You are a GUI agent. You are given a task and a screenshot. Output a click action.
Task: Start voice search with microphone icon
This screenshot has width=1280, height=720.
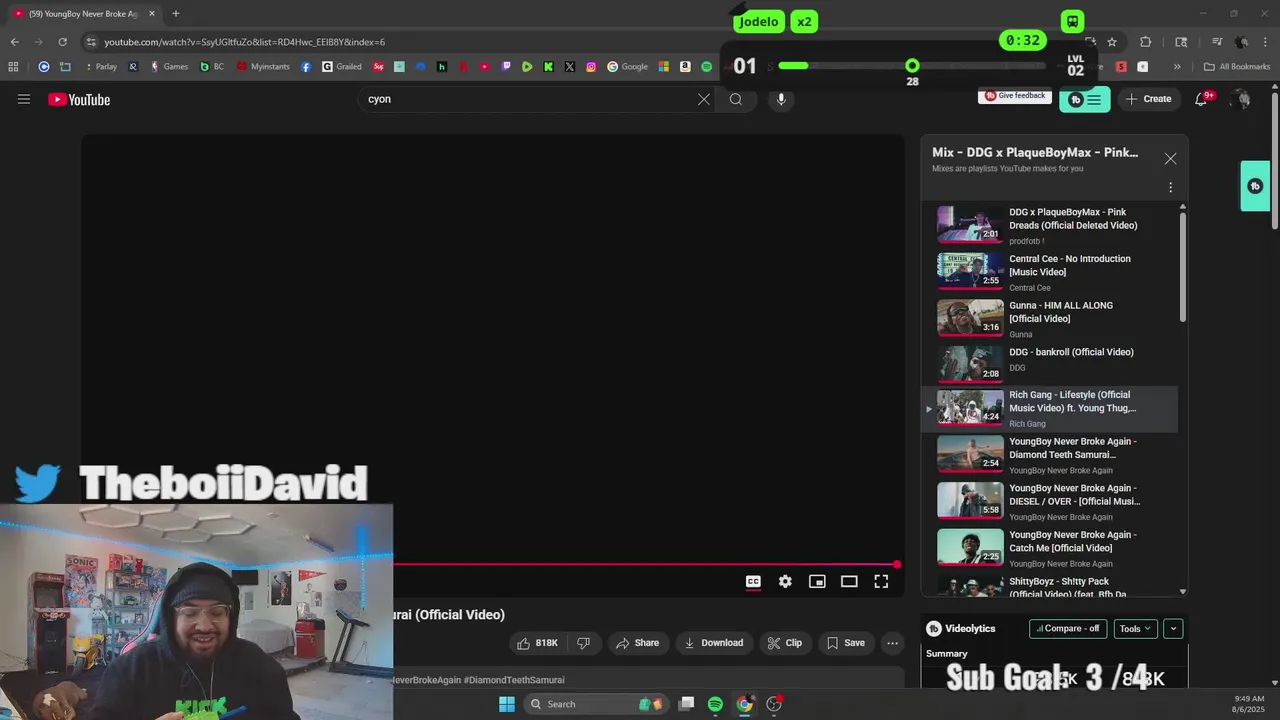coord(781,99)
